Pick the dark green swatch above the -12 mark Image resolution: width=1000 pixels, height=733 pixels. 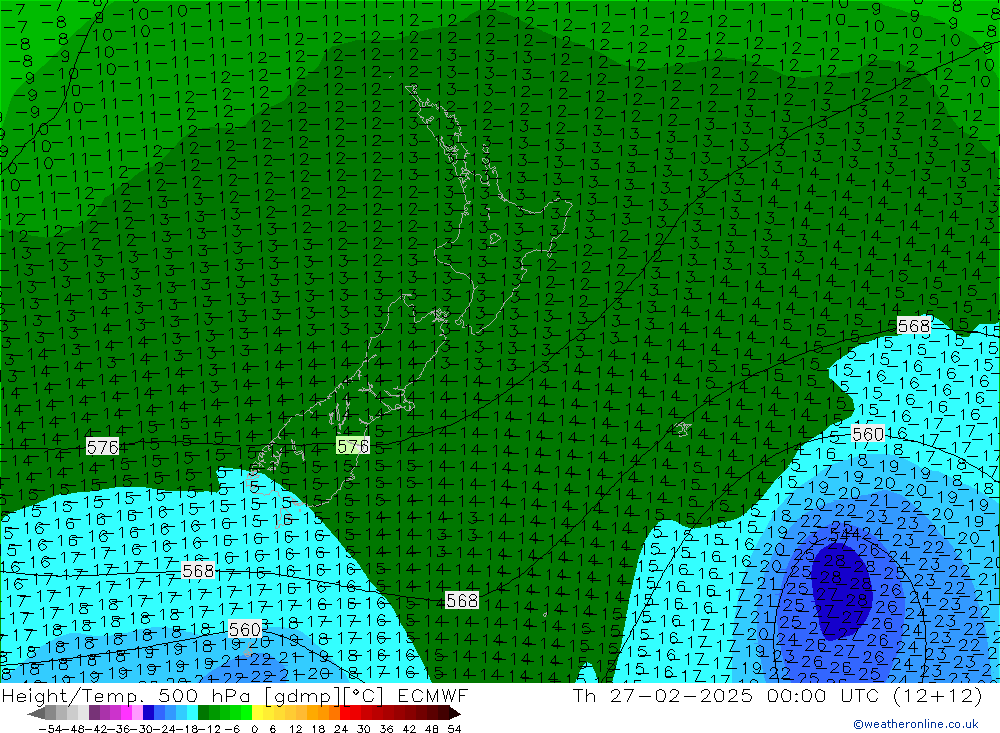tap(203, 714)
